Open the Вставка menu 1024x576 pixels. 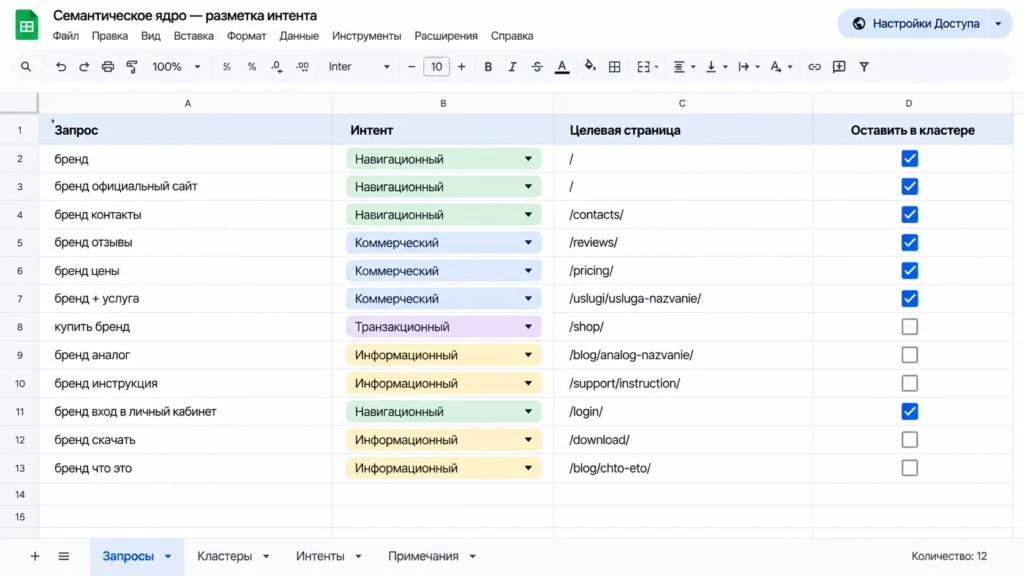193,36
